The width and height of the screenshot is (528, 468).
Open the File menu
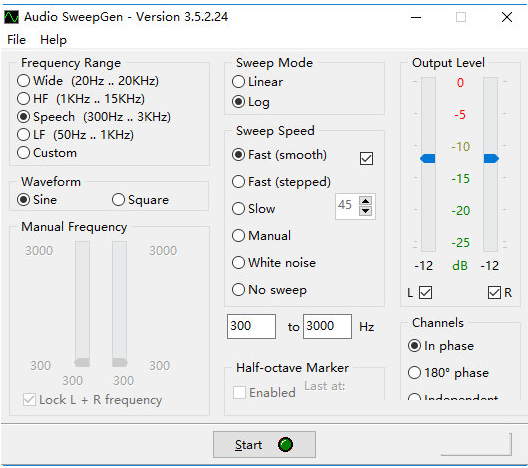pos(16,40)
